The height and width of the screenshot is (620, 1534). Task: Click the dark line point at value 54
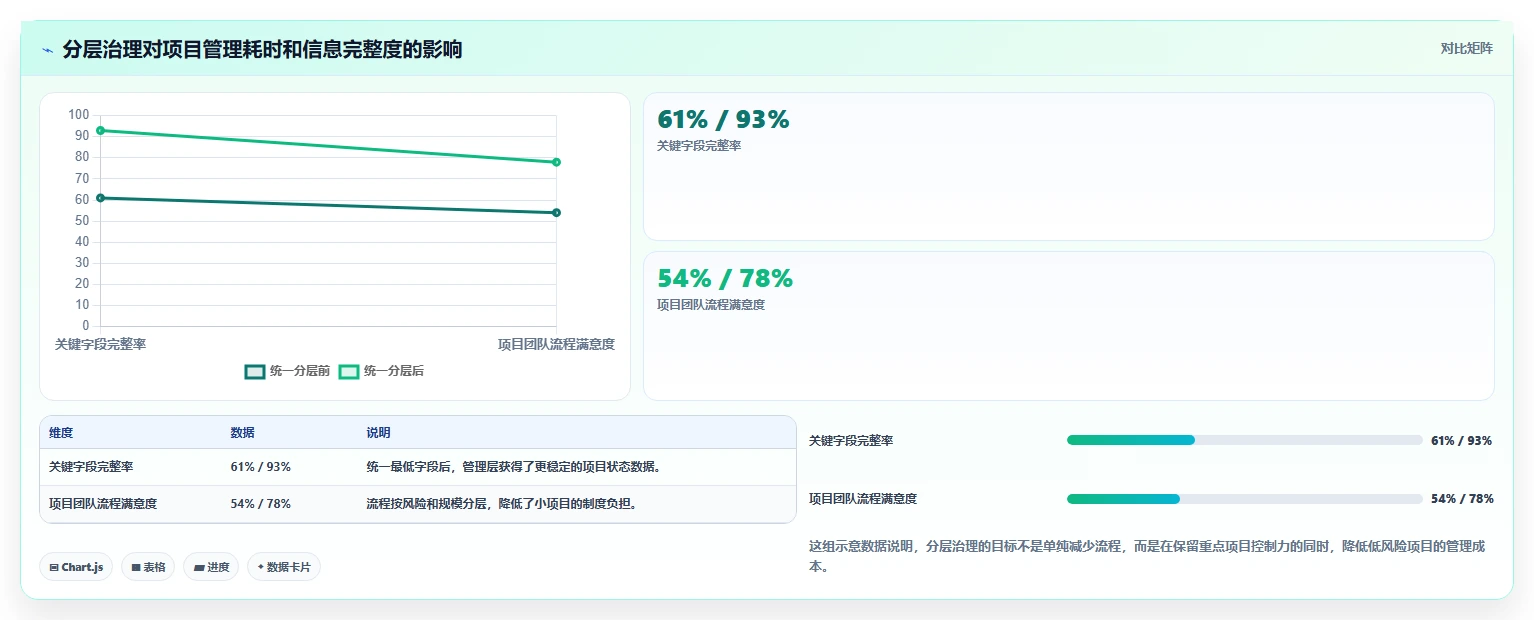pos(556,212)
